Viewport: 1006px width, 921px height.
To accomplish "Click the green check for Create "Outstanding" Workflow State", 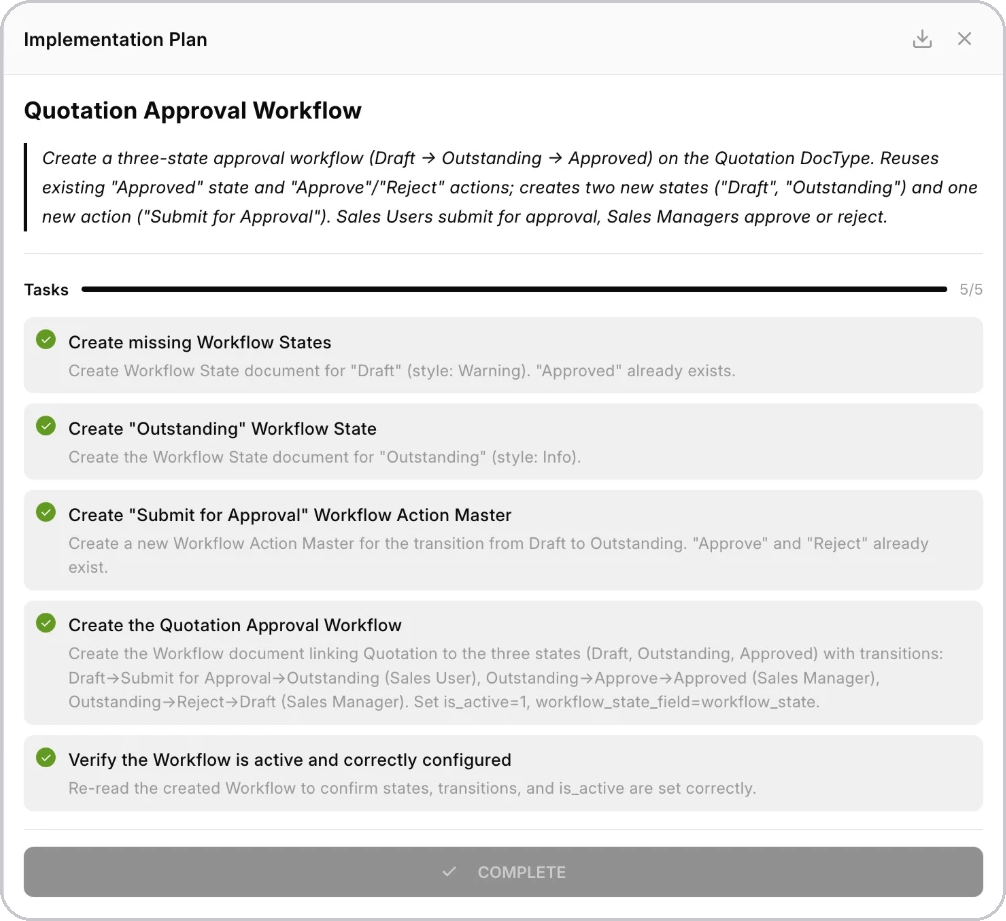I will click(x=46, y=426).
